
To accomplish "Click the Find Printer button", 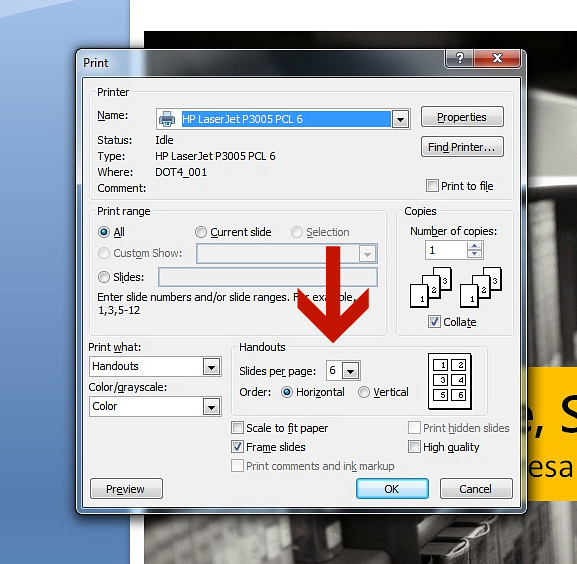I will tap(462, 147).
